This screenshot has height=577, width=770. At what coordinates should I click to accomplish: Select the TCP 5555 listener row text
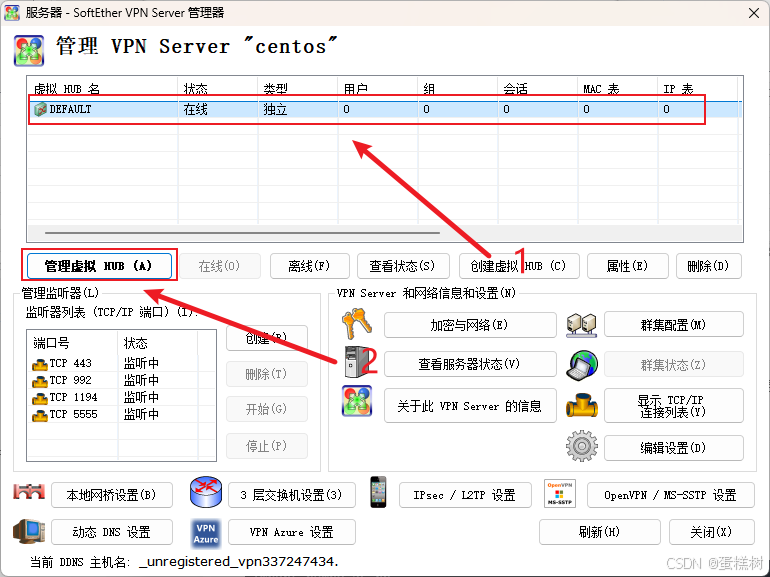point(73,414)
